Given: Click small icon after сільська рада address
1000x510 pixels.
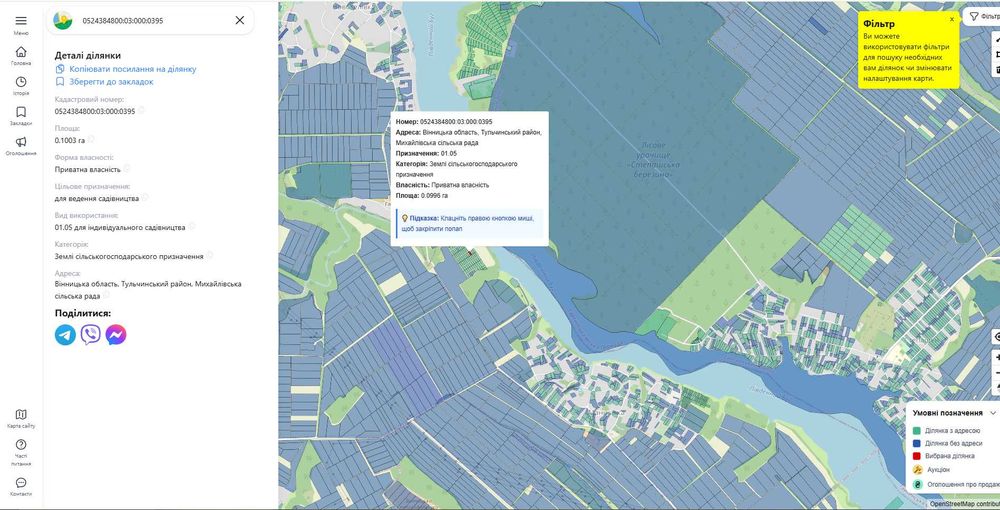Looking at the screenshot, I should coord(107,295).
